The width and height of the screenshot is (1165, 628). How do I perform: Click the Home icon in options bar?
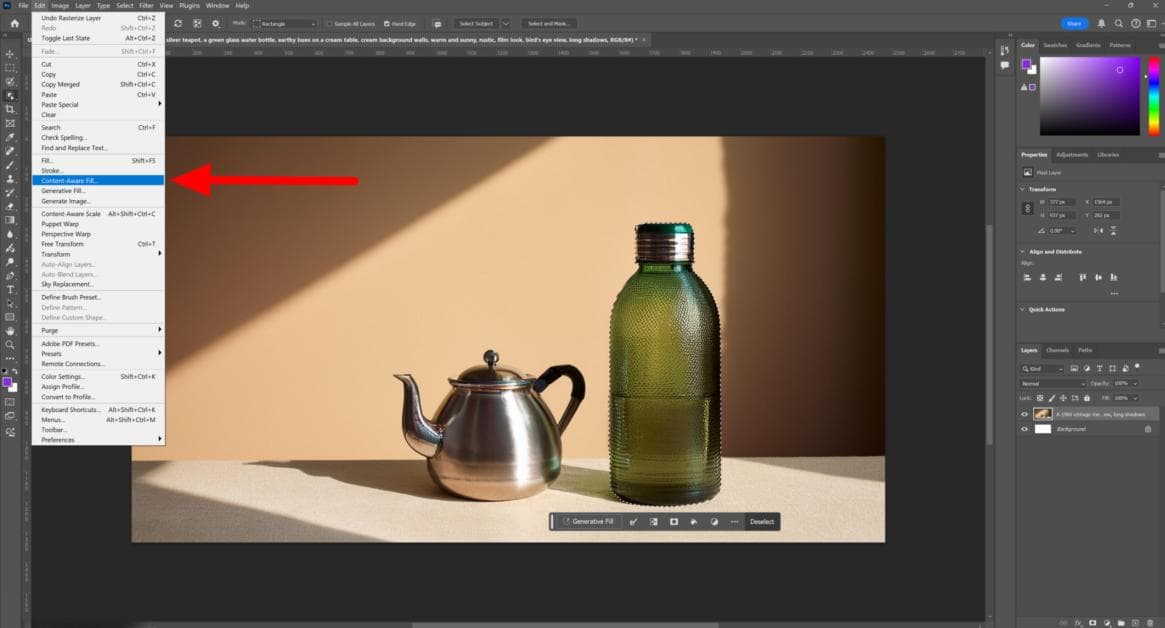coord(14,24)
